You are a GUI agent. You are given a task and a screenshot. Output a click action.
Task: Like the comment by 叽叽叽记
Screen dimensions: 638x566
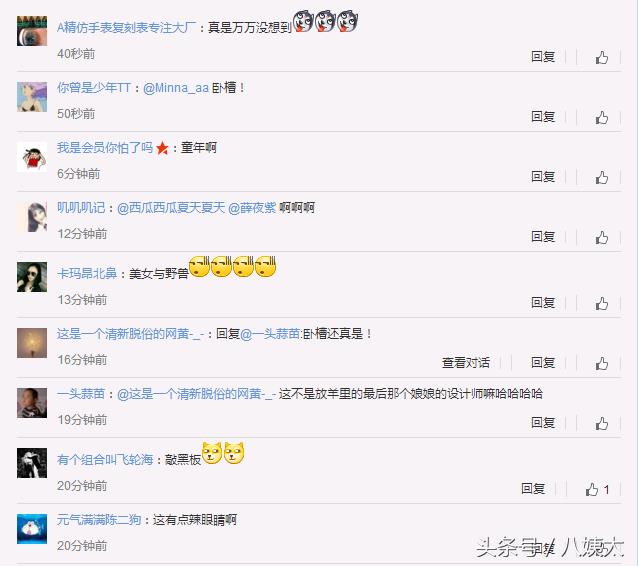[602, 237]
